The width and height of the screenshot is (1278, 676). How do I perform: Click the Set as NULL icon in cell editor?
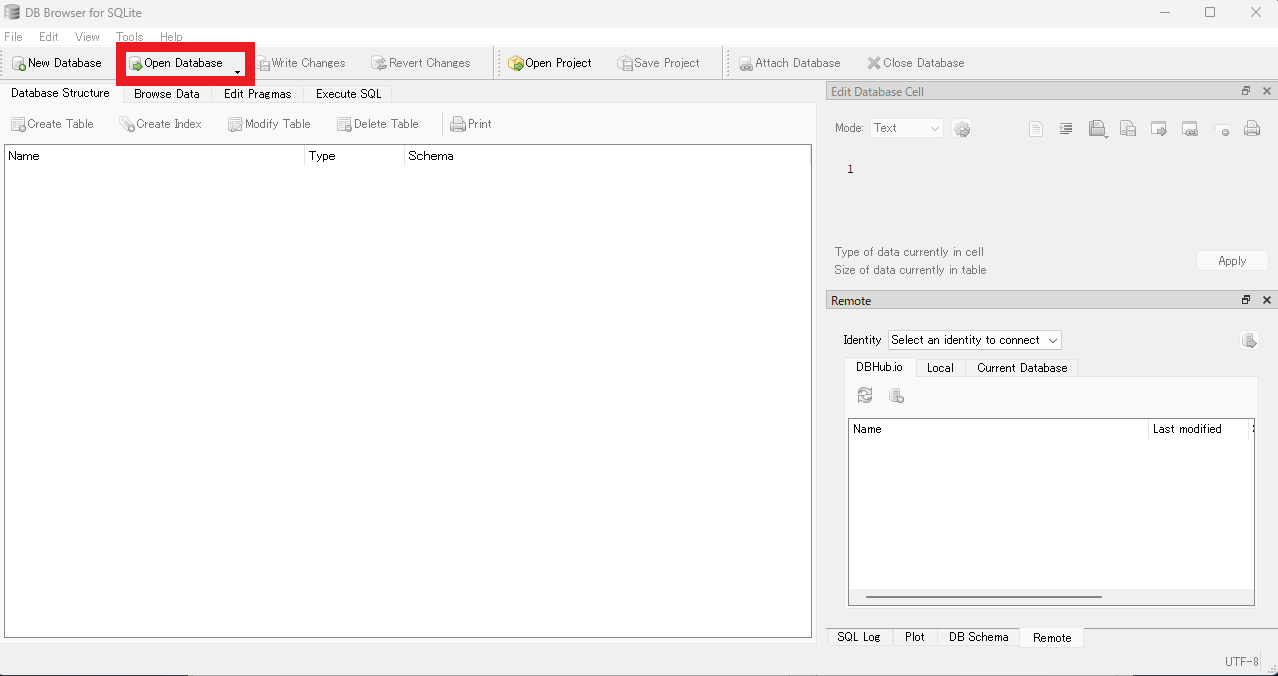coord(1220,129)
